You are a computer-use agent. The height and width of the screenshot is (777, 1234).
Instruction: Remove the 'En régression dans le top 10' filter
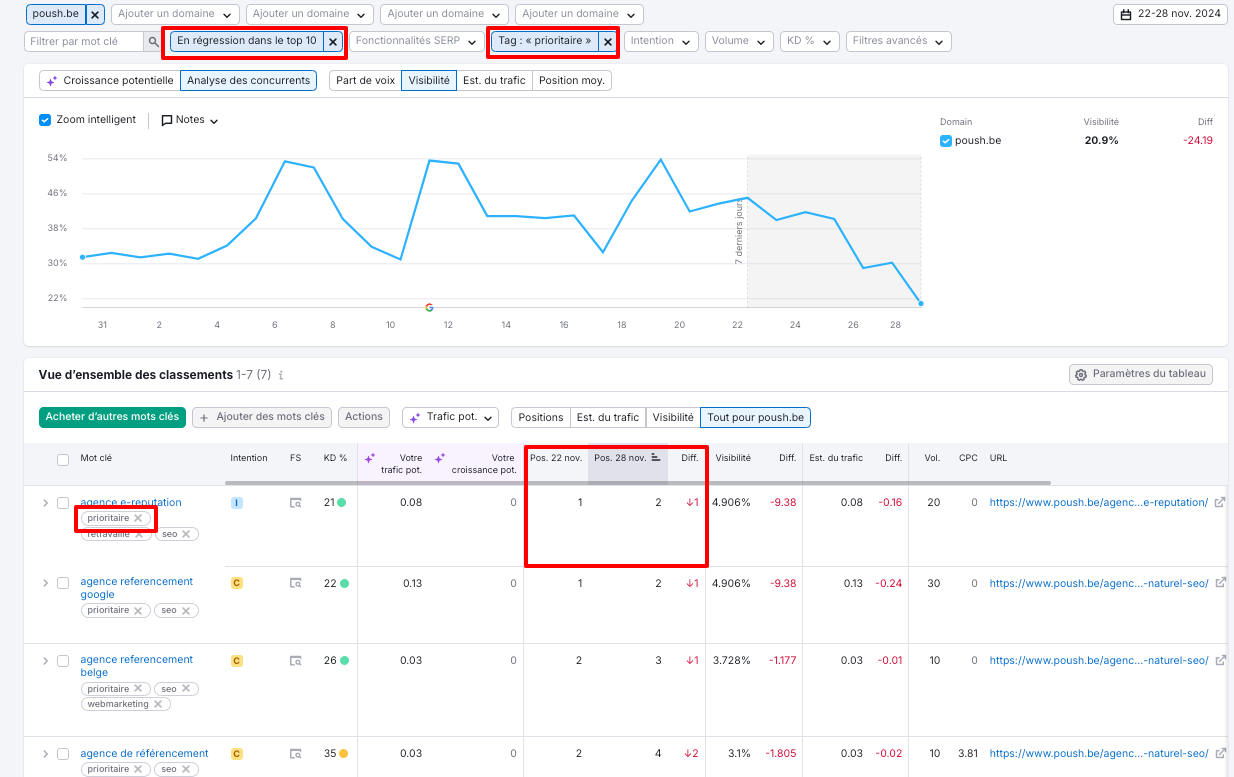(x=332, y=42)
